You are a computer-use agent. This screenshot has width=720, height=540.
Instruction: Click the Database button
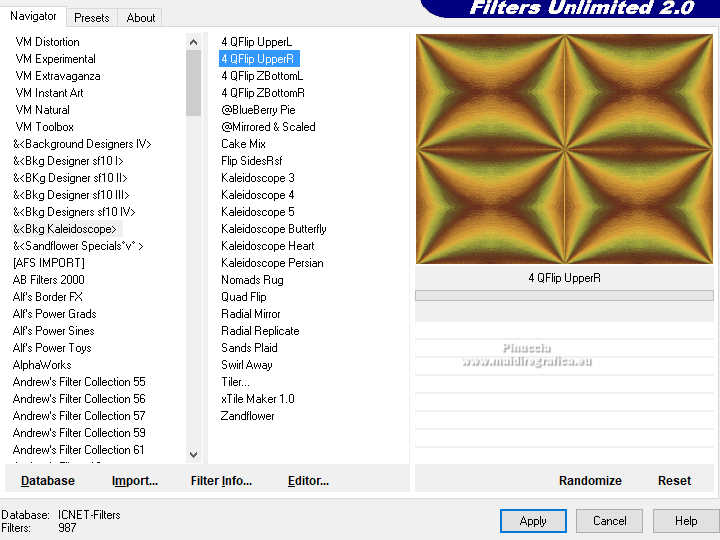[x=48, y=481]
